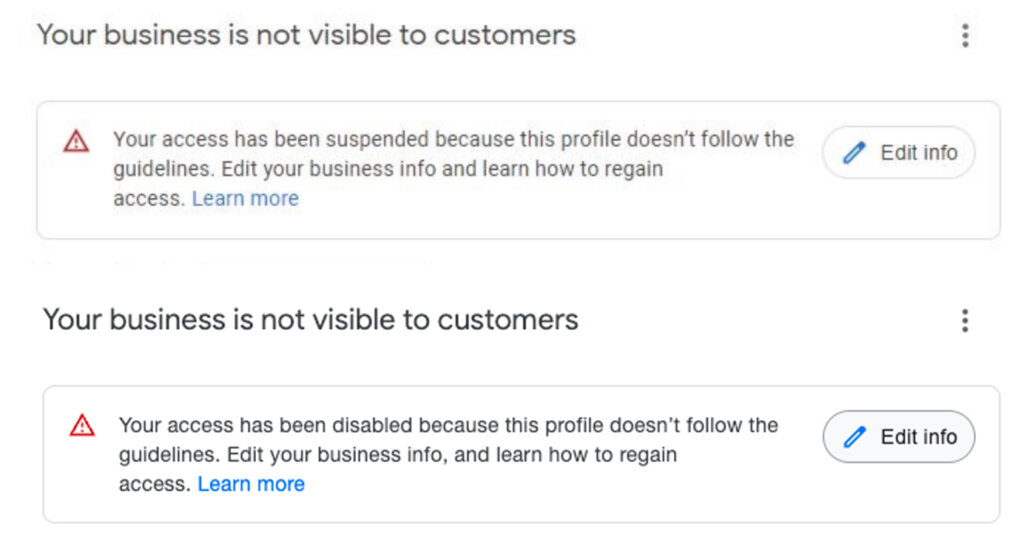Click the pencil icon in the disabled notice
Screen dimensions: 1024x554
[855, 437]
